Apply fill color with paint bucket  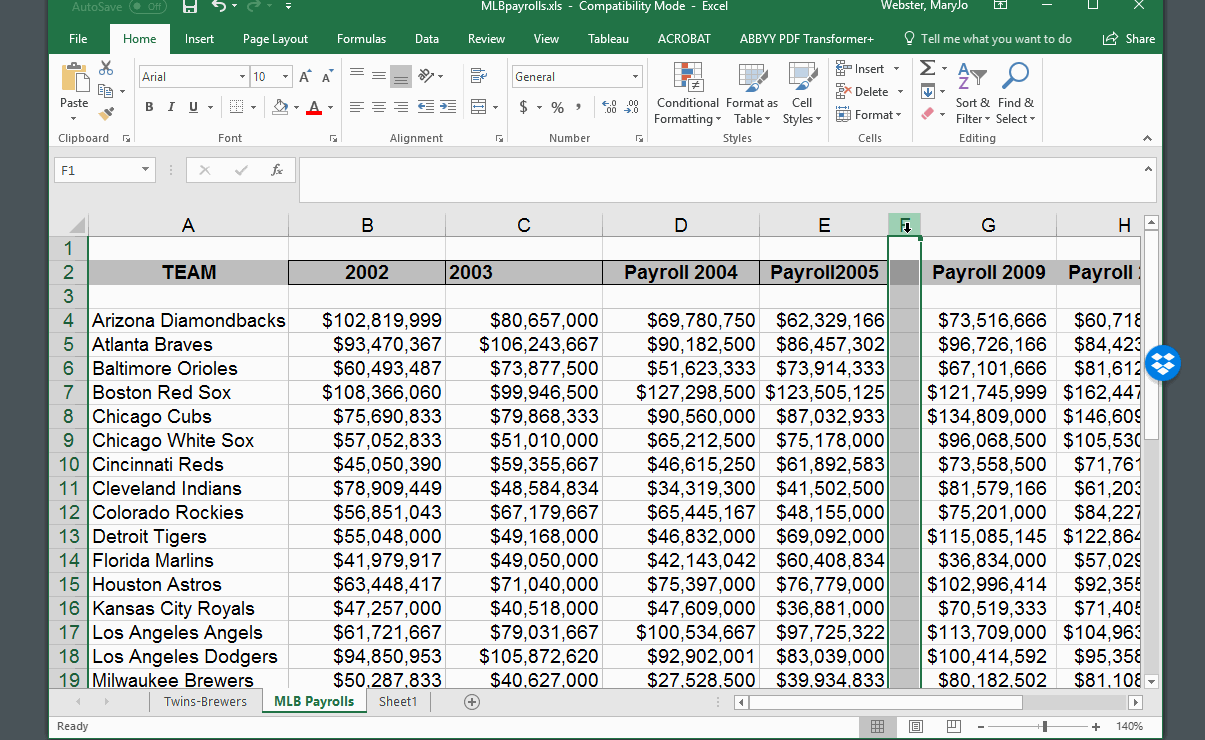[280, 107]
